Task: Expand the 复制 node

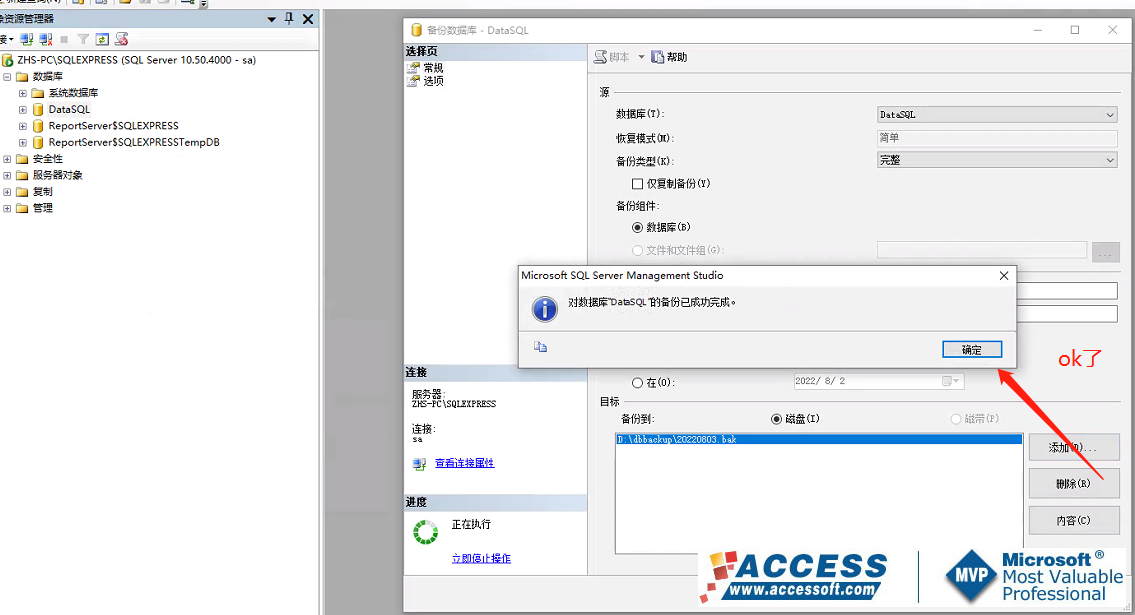Action: (x=7, y=192)
